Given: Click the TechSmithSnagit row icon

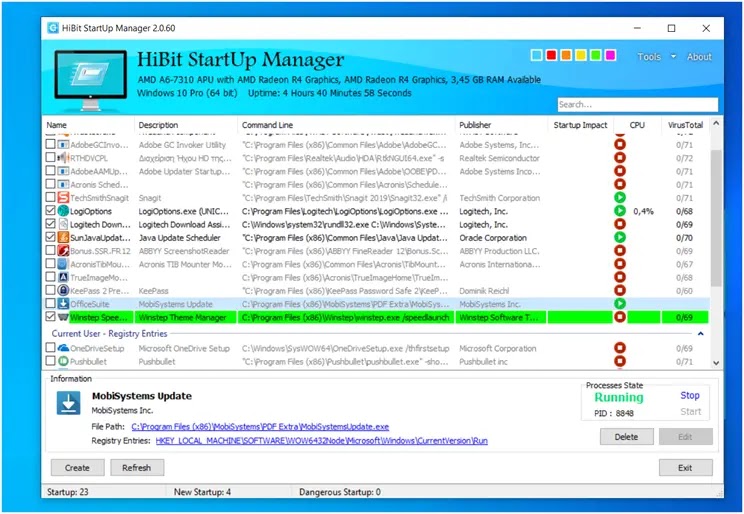Looking at the screenshot, I should [x=63, y=197].
